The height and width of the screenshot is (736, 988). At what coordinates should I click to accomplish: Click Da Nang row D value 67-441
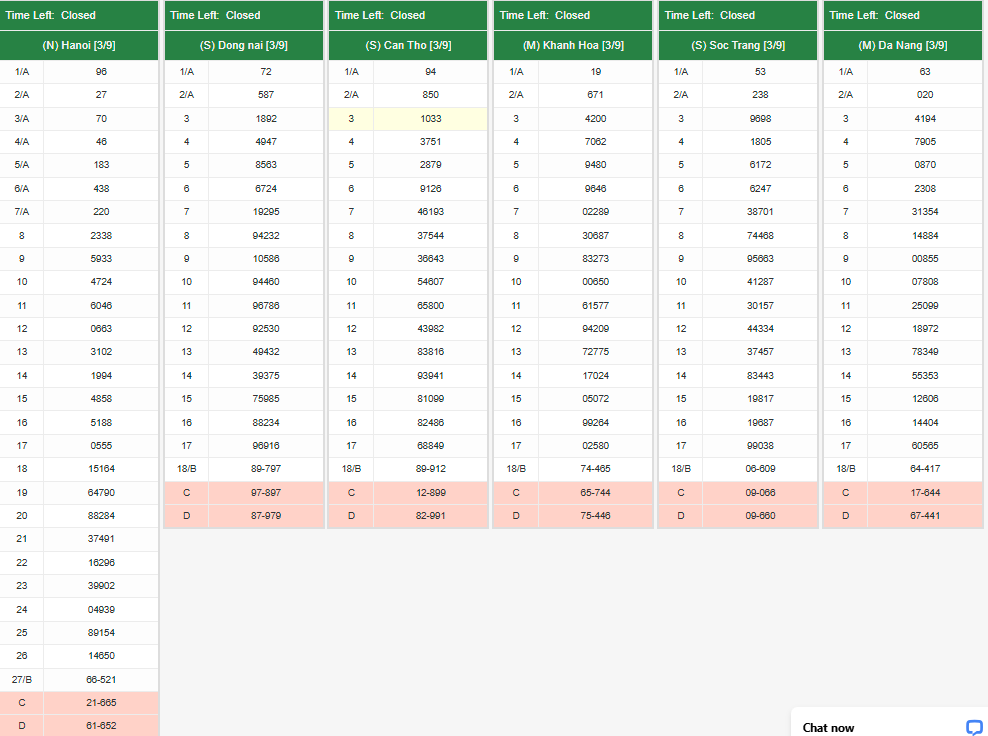[925, 516]
